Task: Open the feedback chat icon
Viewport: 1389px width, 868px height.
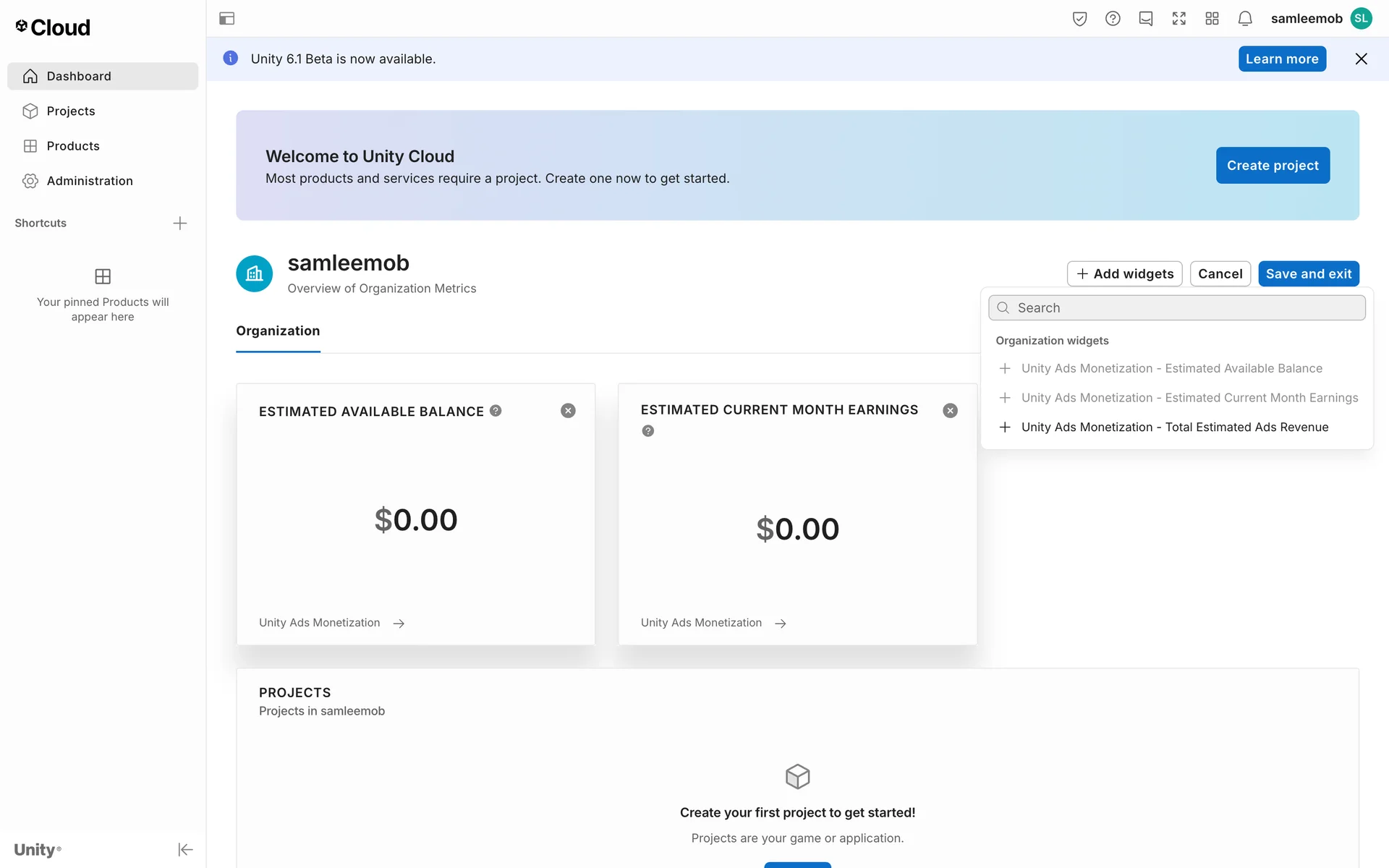Action: click(x=1146, y=19)
